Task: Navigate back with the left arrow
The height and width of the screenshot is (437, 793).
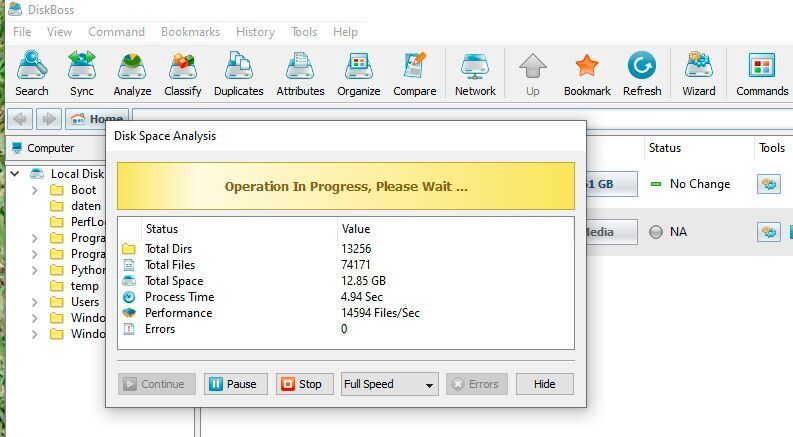Action: coord(20,119)
